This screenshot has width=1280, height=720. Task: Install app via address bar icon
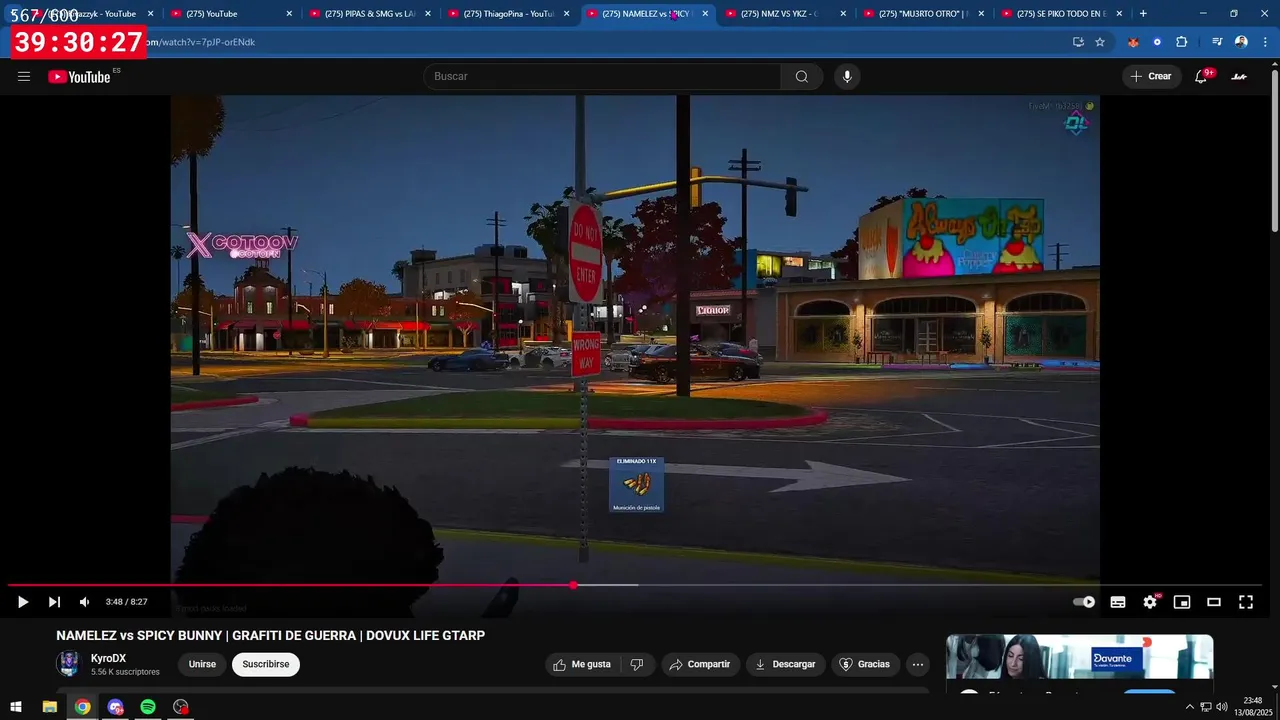pos(1078,42)
